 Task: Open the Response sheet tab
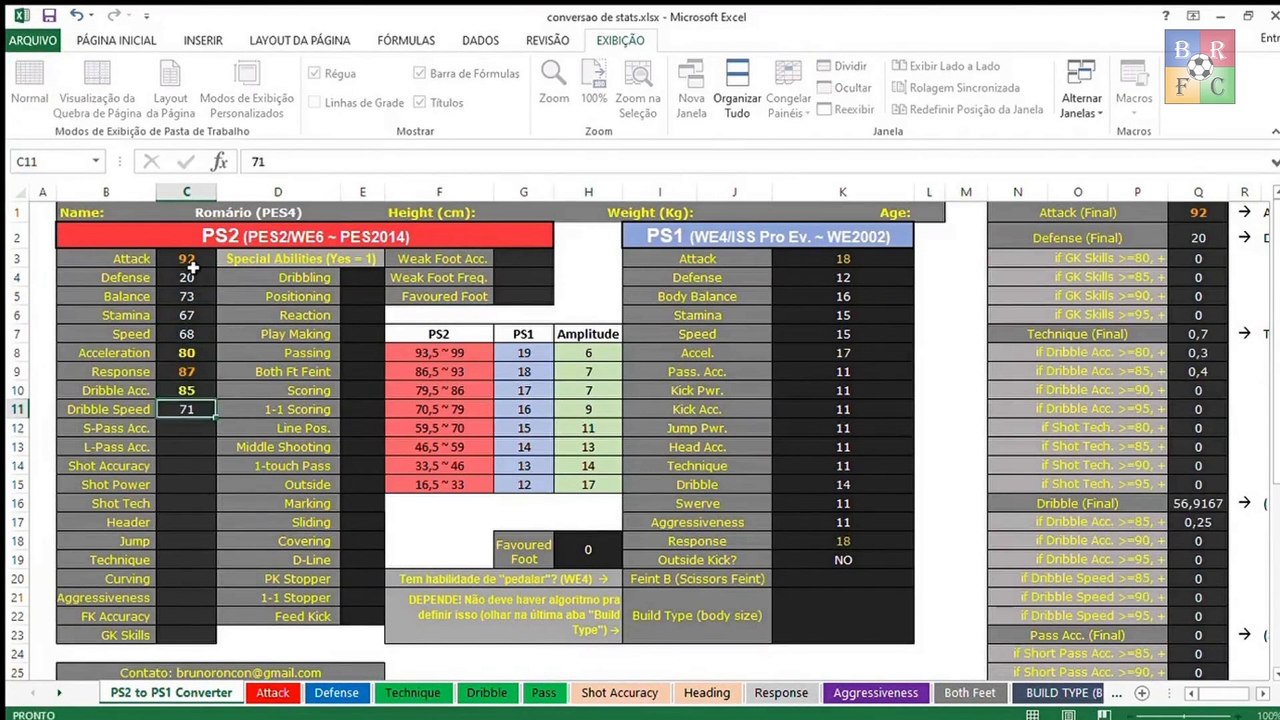click(x=781, y=693)
